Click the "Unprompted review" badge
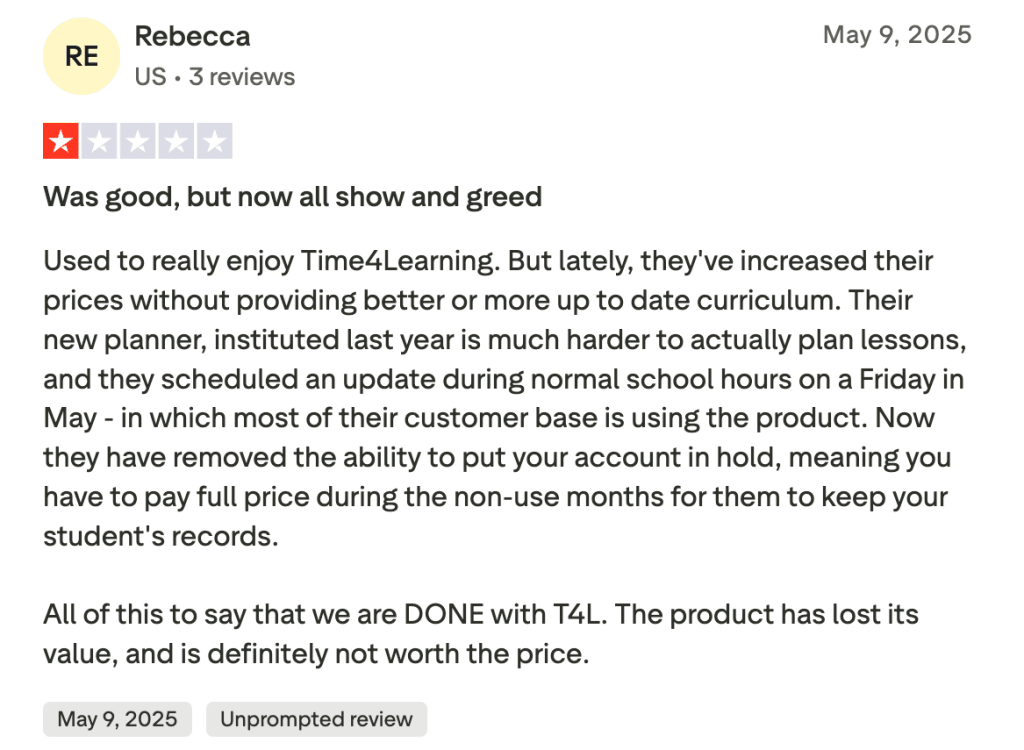 [316, 719]
